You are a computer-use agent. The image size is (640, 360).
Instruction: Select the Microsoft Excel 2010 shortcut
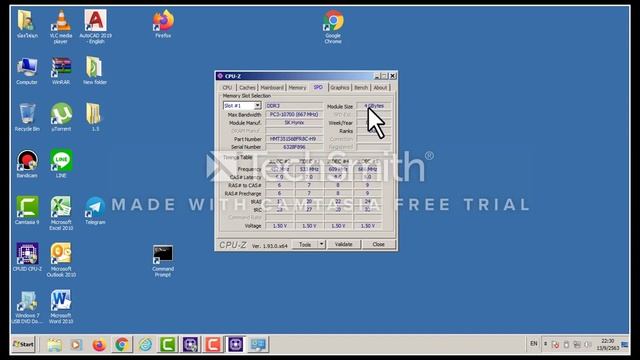61,213
